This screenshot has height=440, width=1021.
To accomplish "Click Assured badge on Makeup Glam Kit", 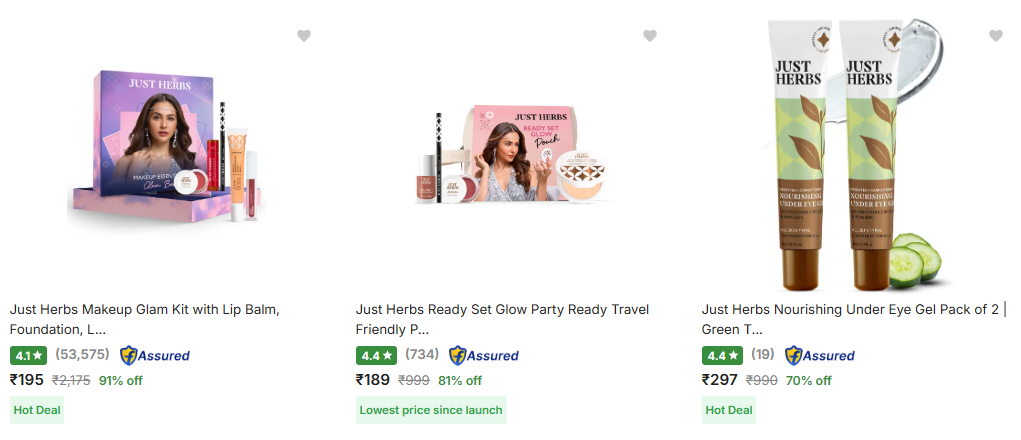I will 155,355.
